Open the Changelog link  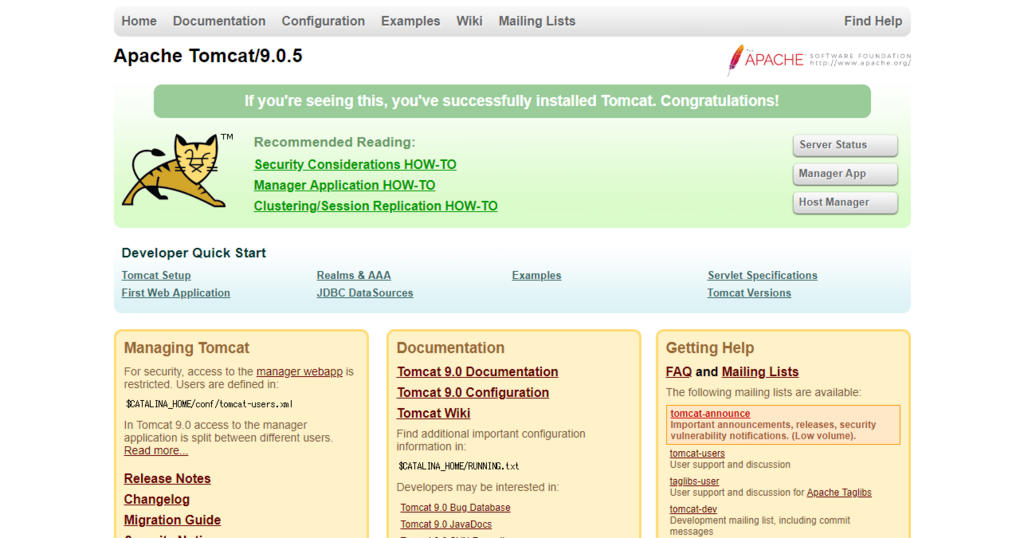[x=157, y=499]
